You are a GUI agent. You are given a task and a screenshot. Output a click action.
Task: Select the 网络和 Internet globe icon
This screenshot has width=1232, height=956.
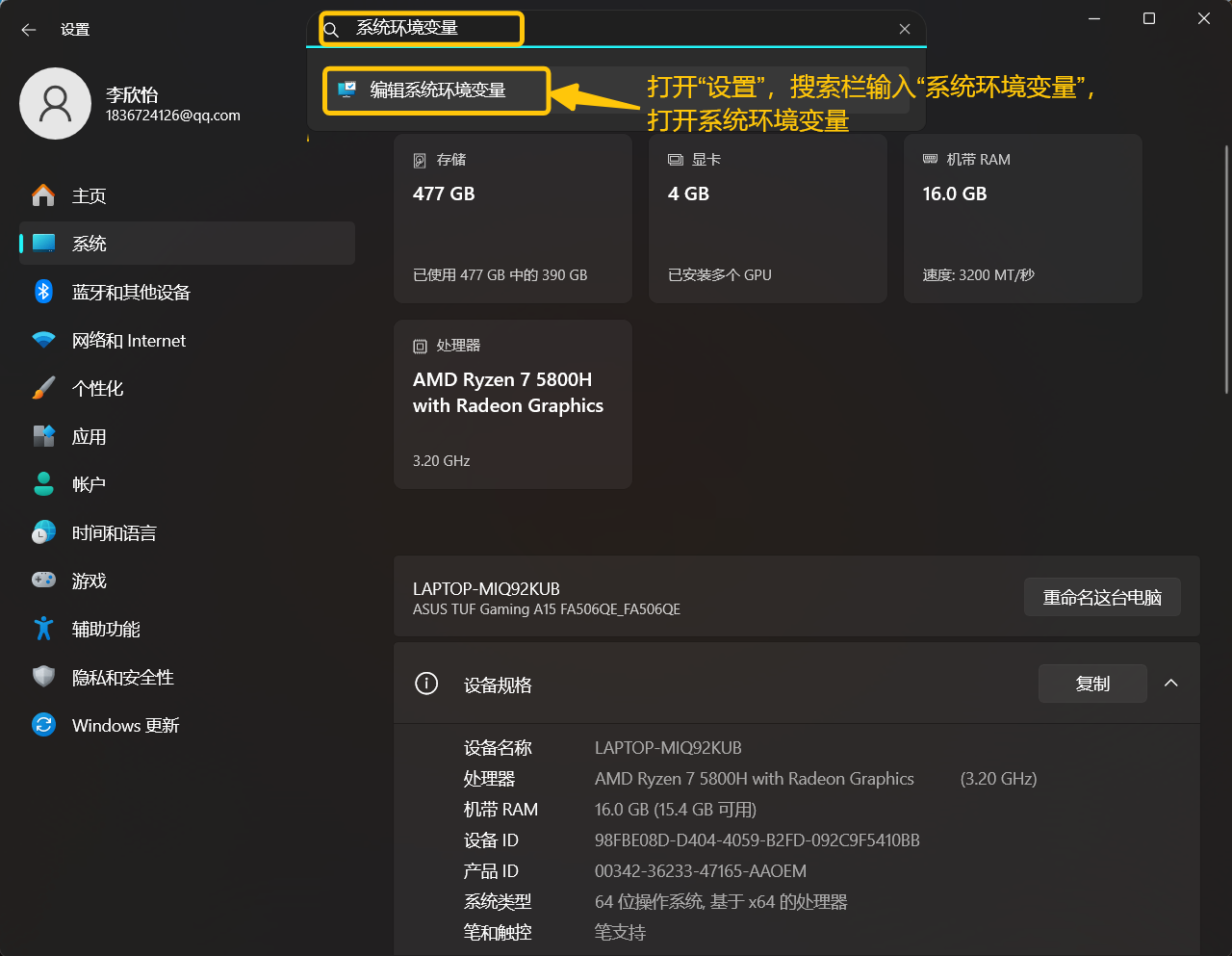coord(43,340)
